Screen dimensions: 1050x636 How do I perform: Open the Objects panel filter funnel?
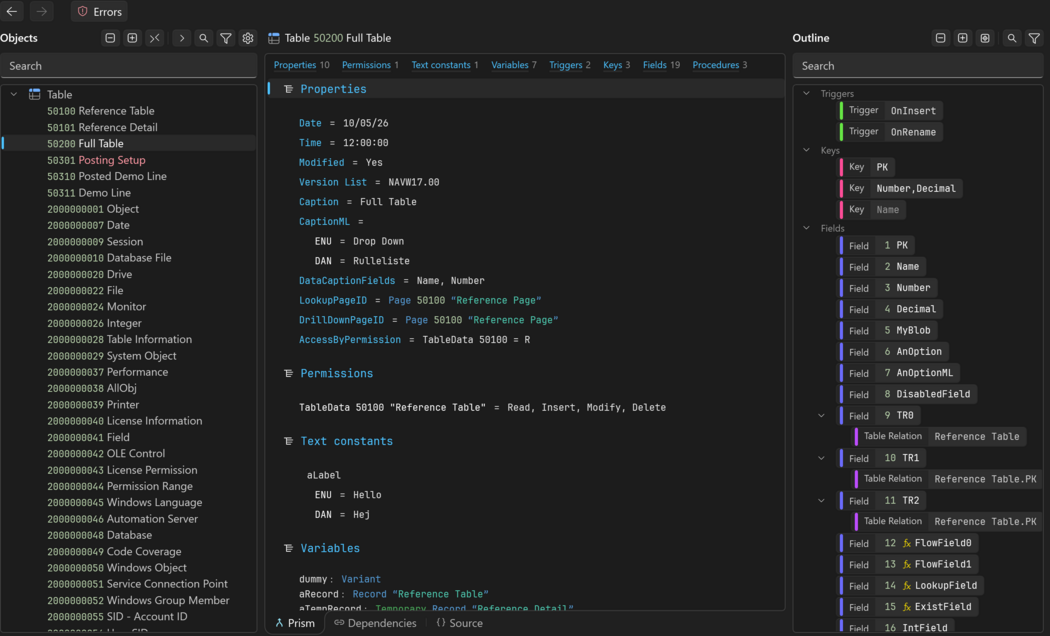[x=226, y=38]
